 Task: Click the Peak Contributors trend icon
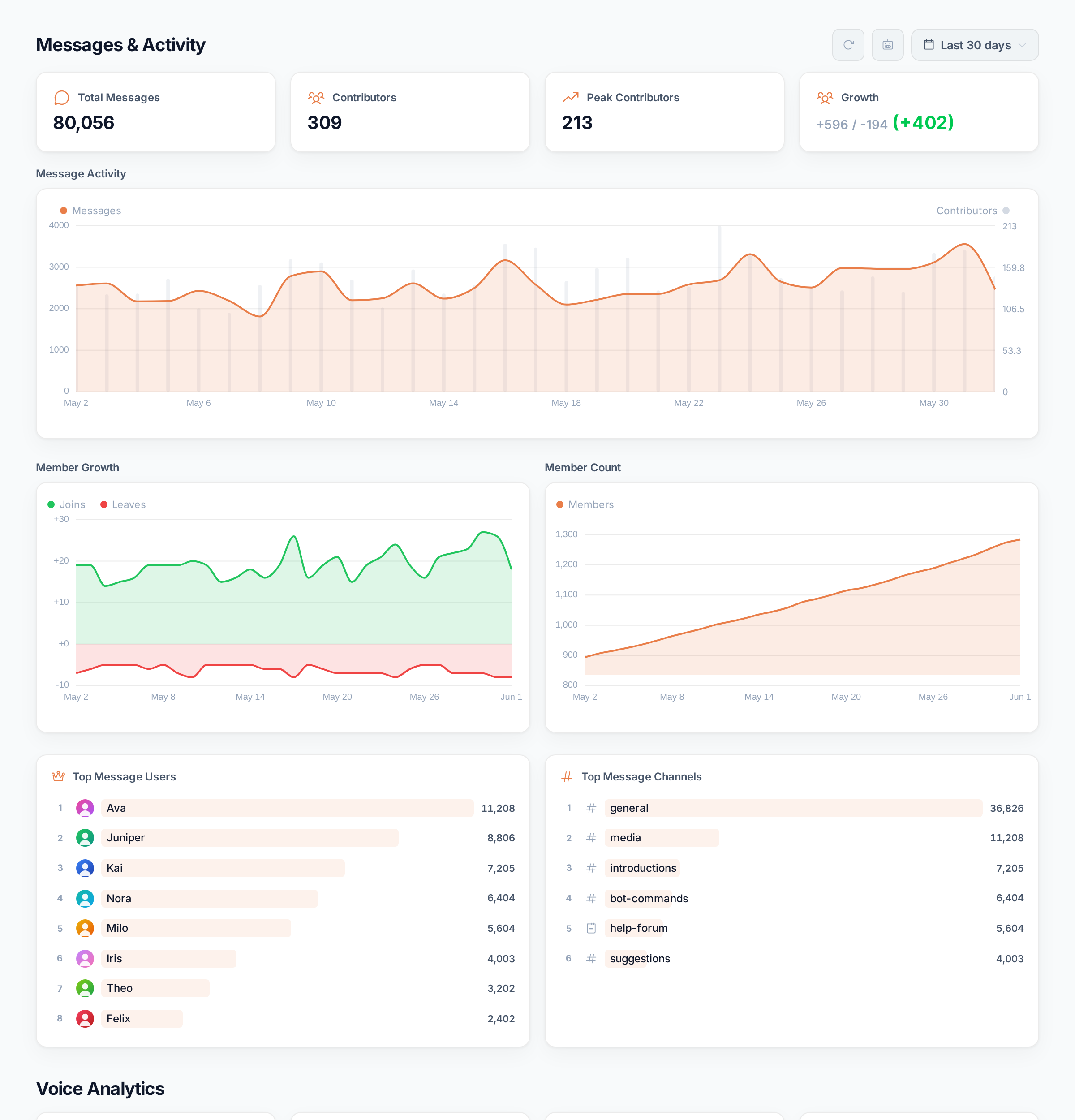tap(570, 98)
